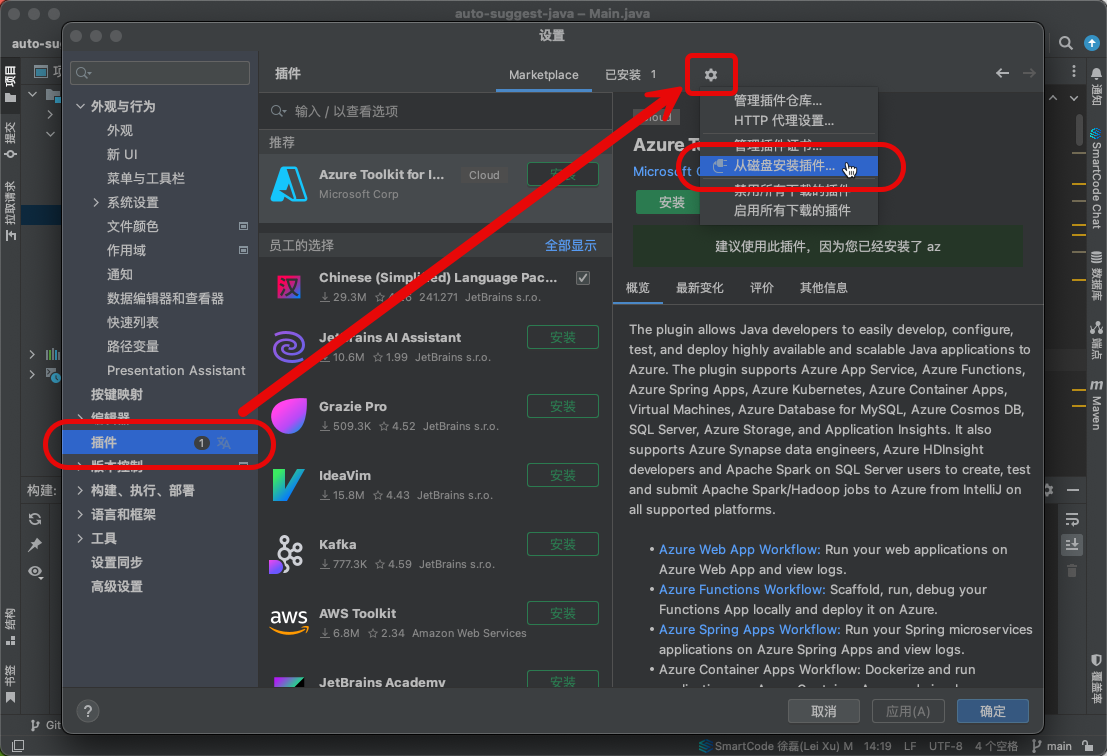Viewport: 1107px width, 756px height.
Task: Click the 全部显示 link
Action: click(x=570, y=245)
